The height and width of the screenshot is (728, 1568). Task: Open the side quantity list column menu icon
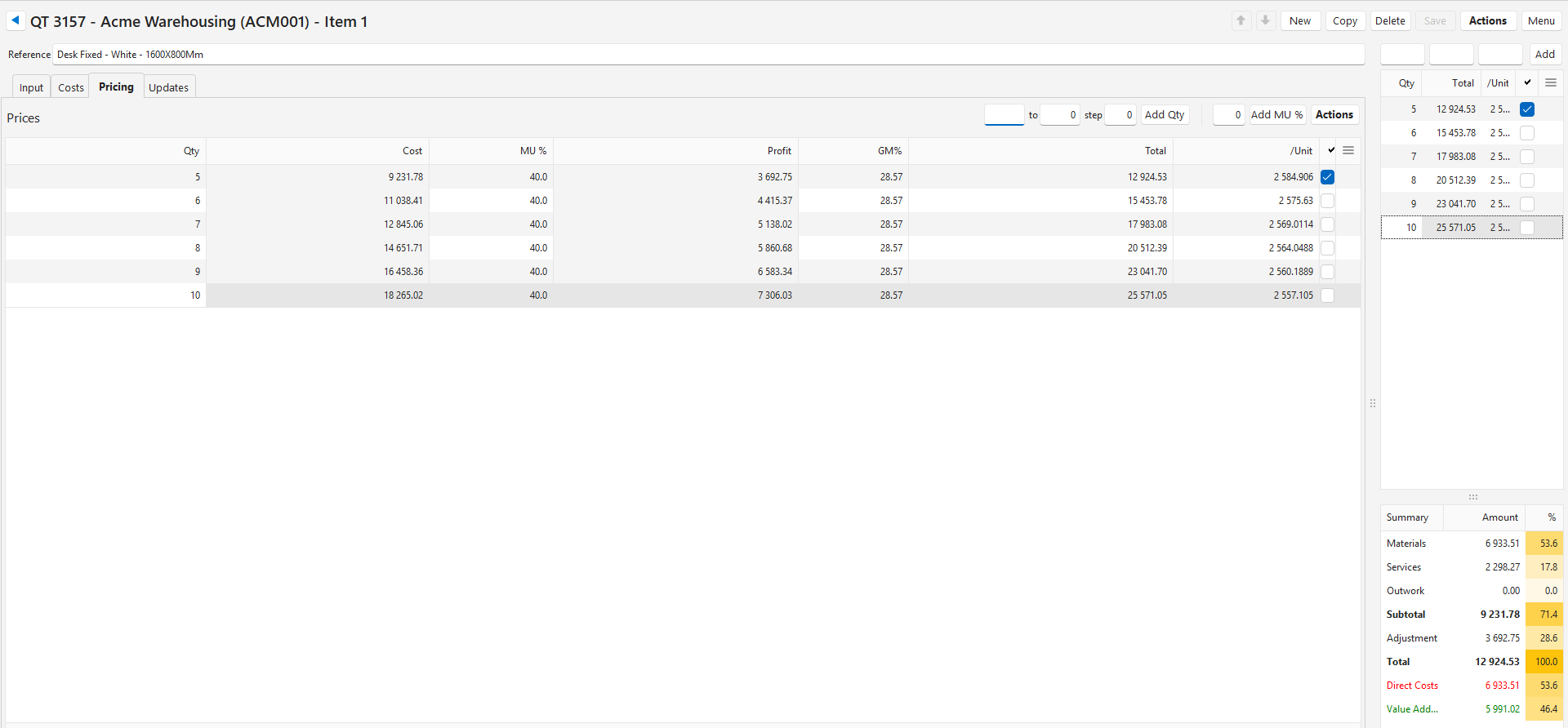tap(1550, 82)
